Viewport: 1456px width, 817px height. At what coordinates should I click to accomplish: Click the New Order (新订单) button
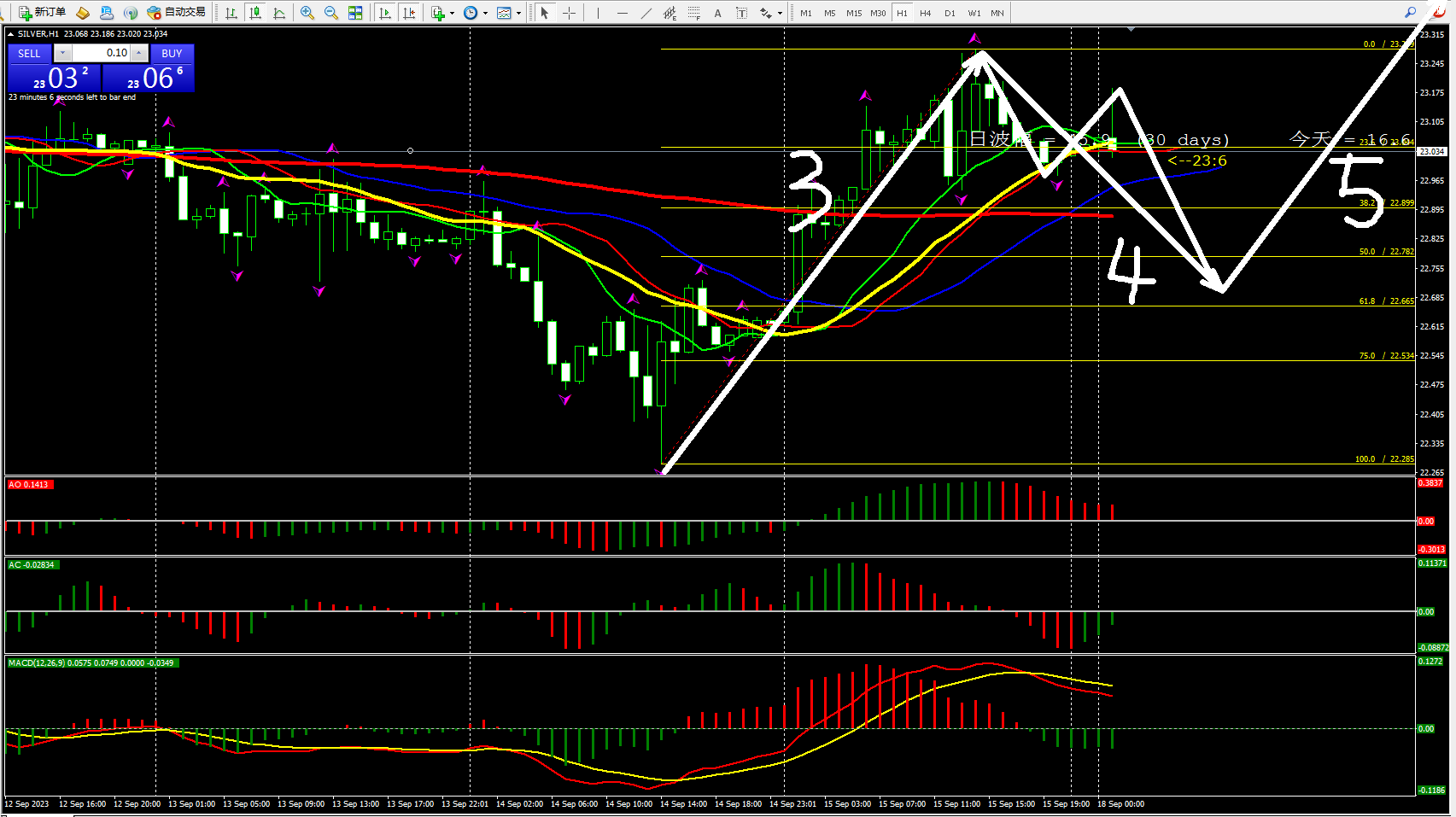pos(43,13)
